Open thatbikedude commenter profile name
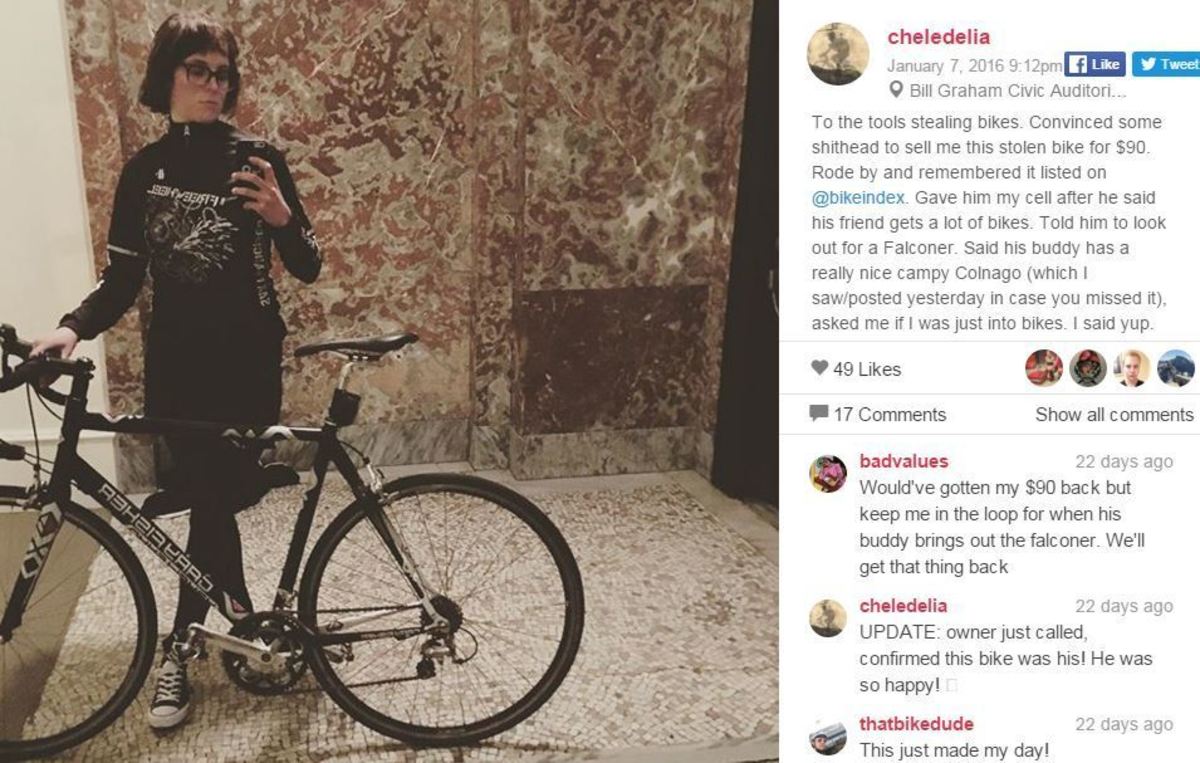This screenshot has height=763, width=1200. pos(916,724)
